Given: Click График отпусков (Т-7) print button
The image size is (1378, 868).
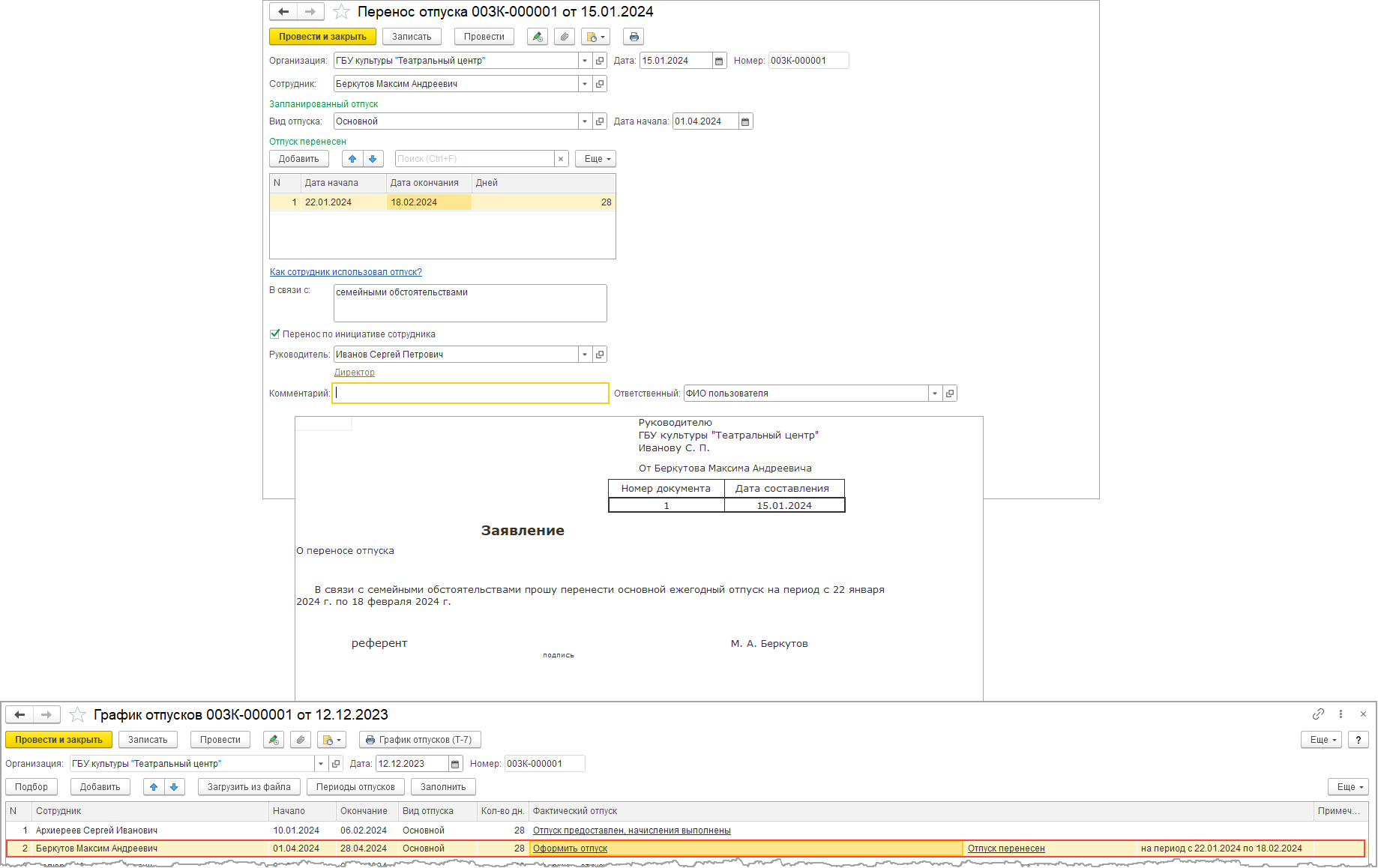Looking at the screenshot, I should (420, 740).
